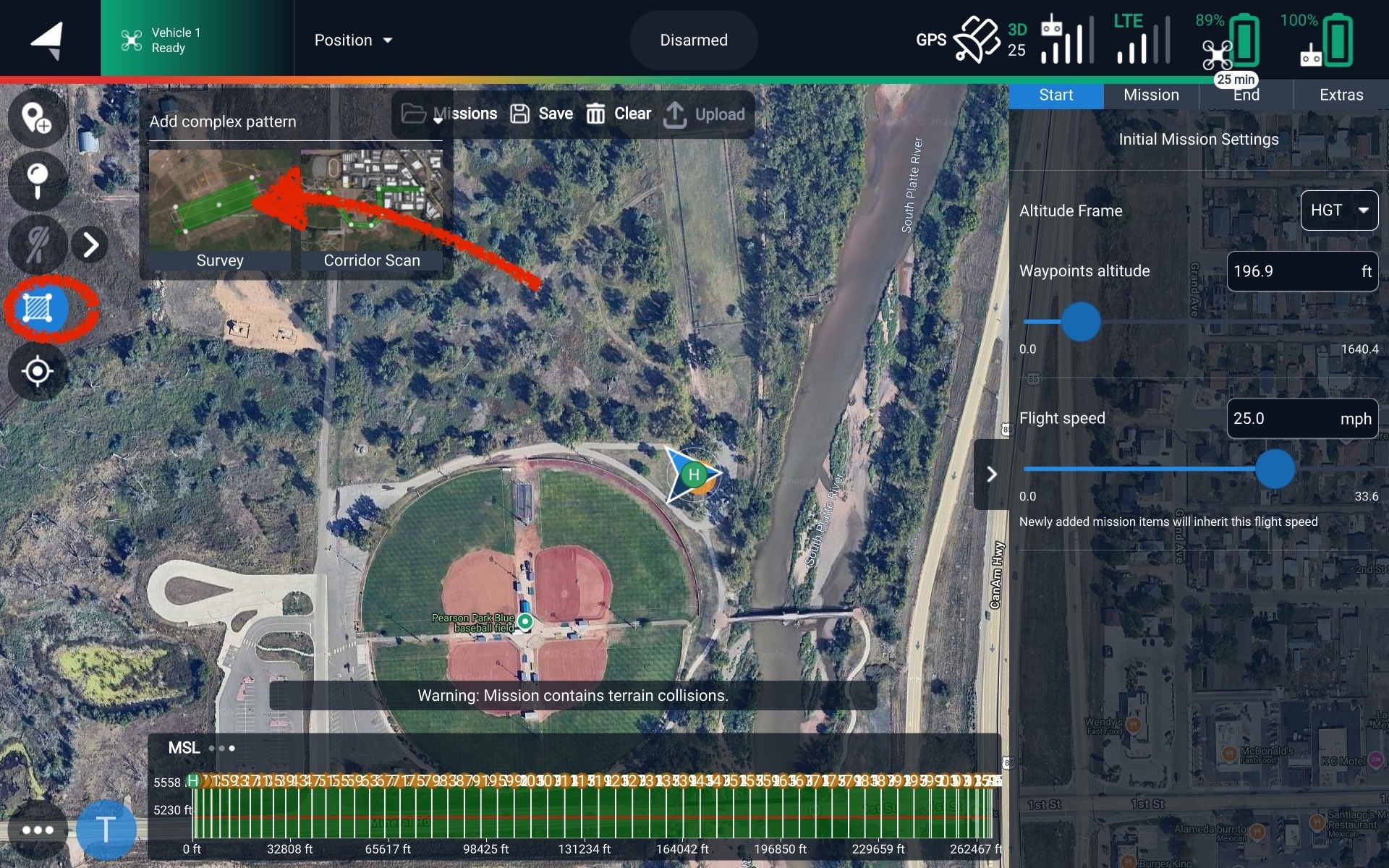Click the add waypoint tool icon
Image resolution: width=1389 pixels, height=868 pixels.
click(x=37, y=118)
